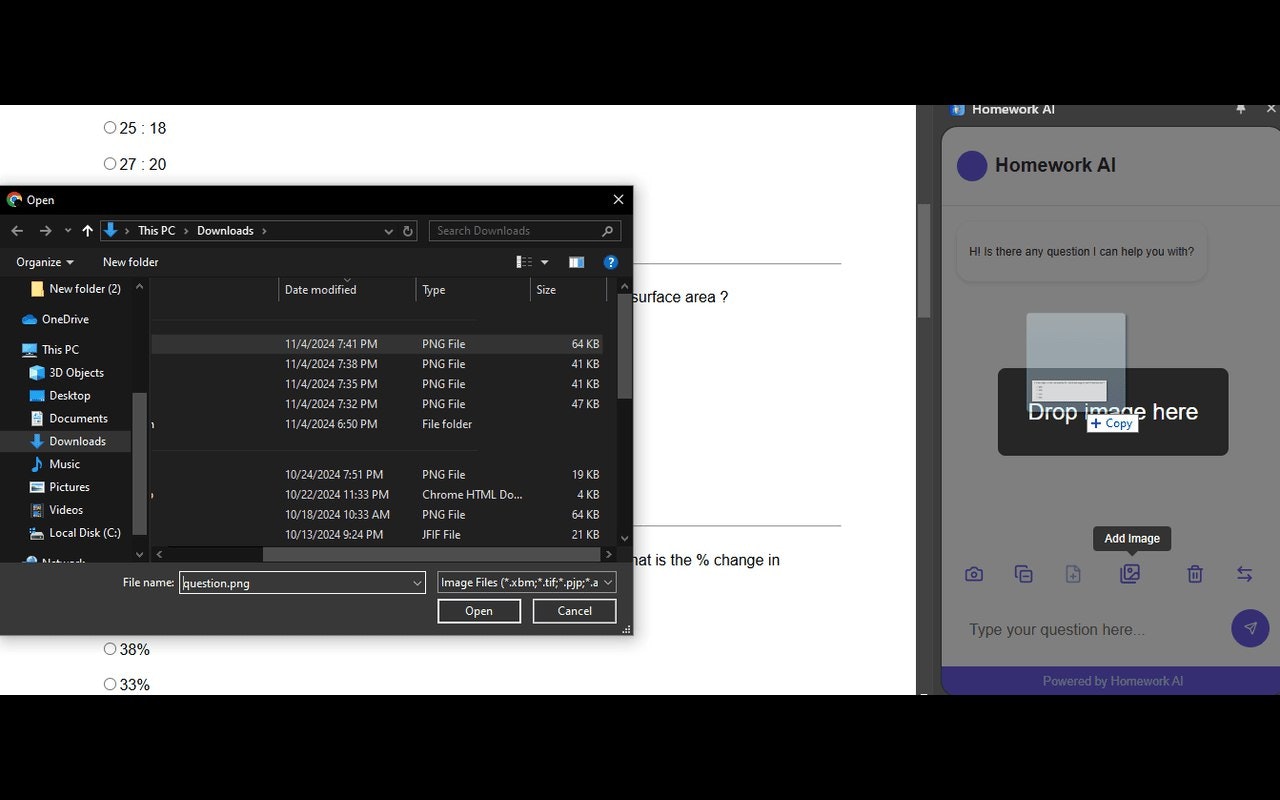Viewport: 1280px width, 800px height.
Task: Click the page's vertical scrollbar thumb
Action: (x=924, y=261)
